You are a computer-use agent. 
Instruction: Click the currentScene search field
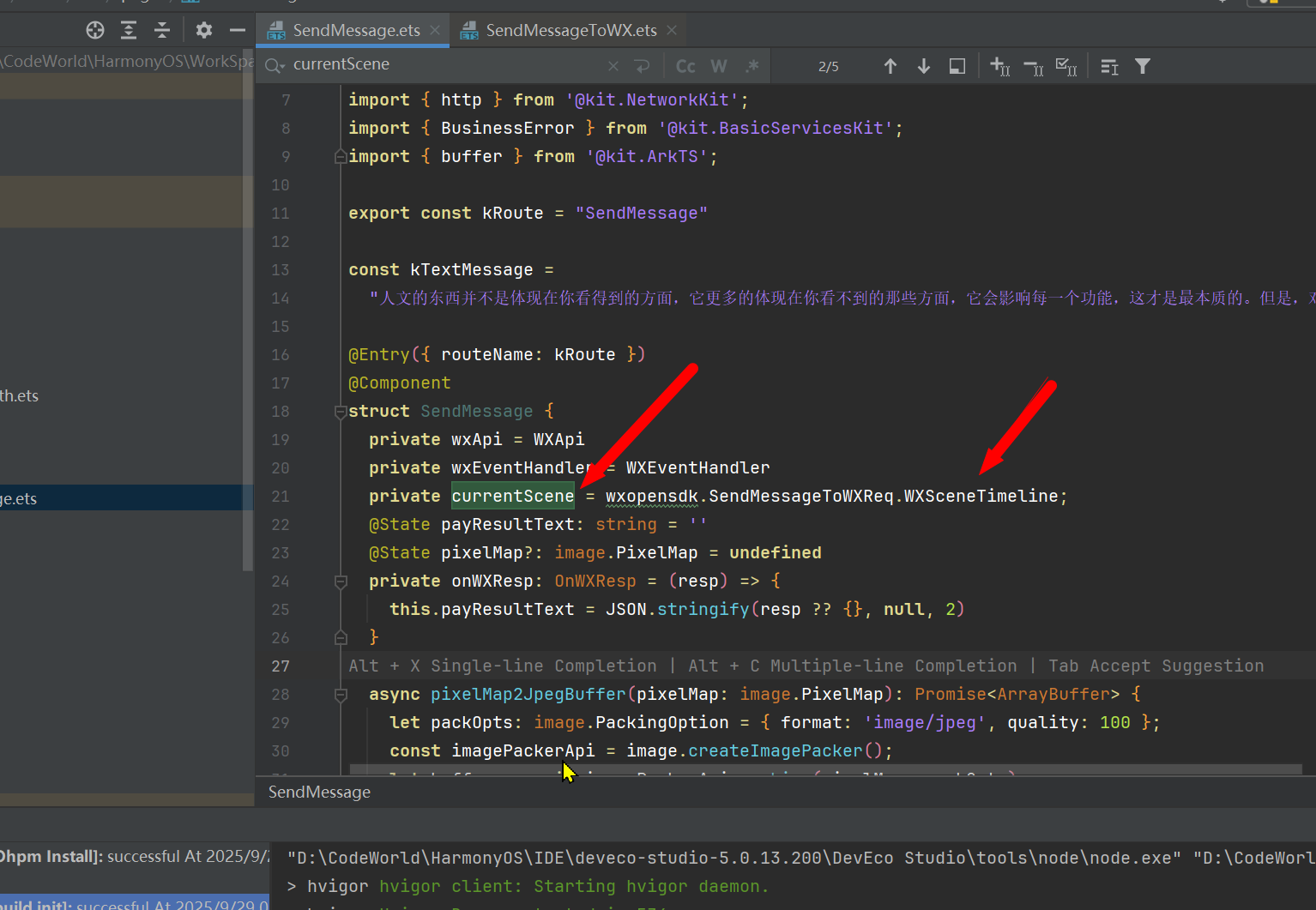coord(446,64)
